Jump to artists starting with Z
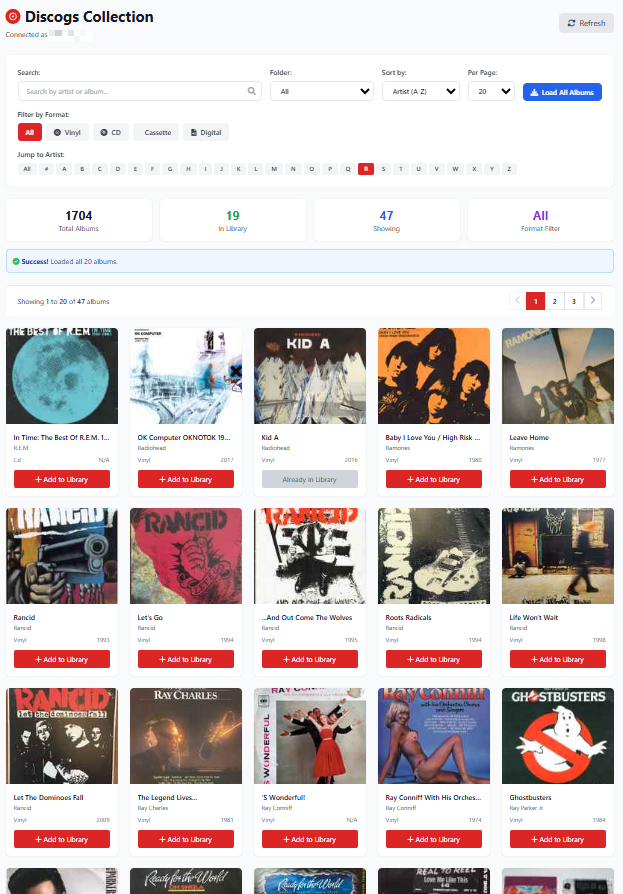Image resolution: width=623 pixels, height=894 pixels. tap(509, 169)
